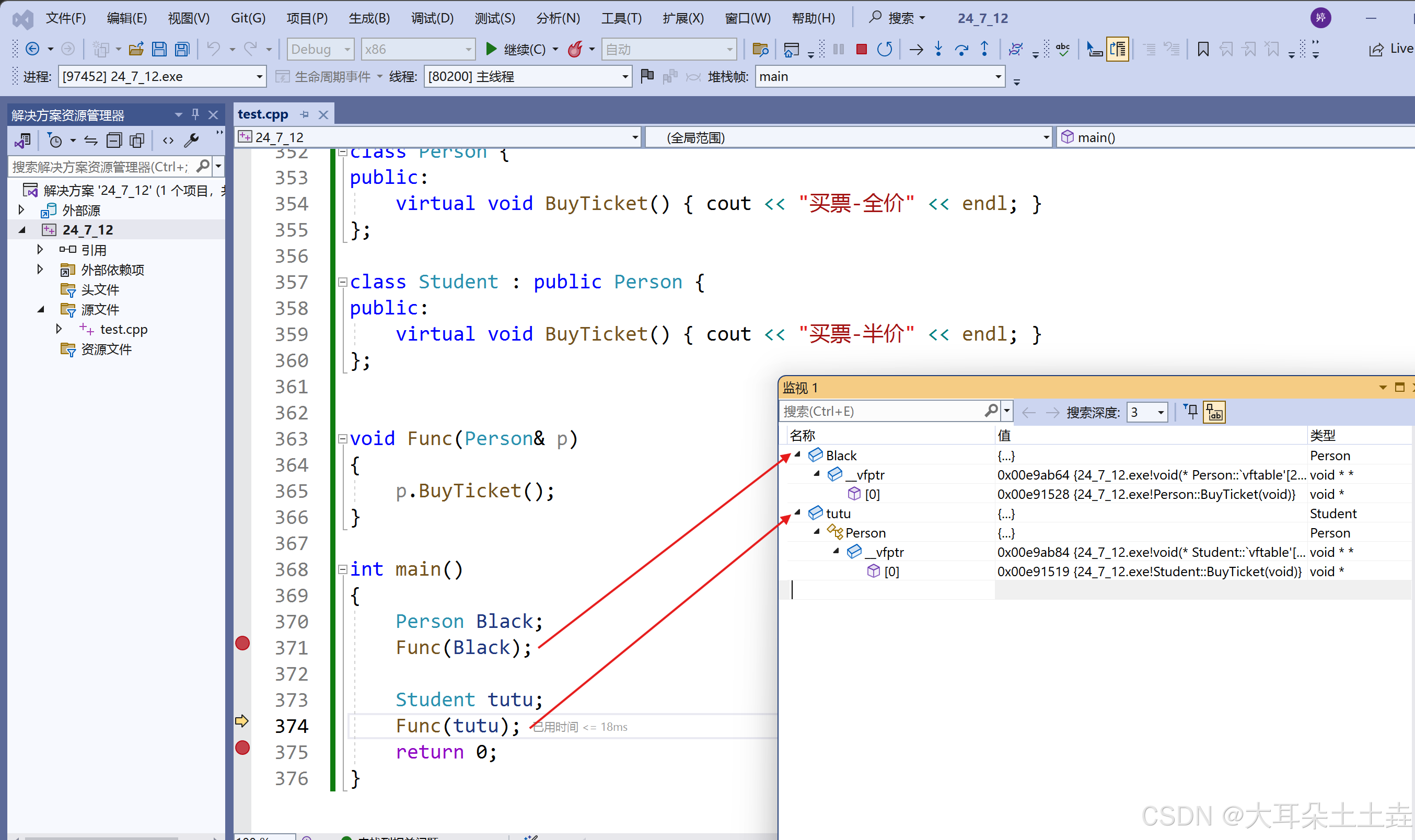The width and height of the screenshot is (1415, 840).
Task: Open the 搜索深度 value dropdown
Action: pyautogui.click(x=1161, y=413)
